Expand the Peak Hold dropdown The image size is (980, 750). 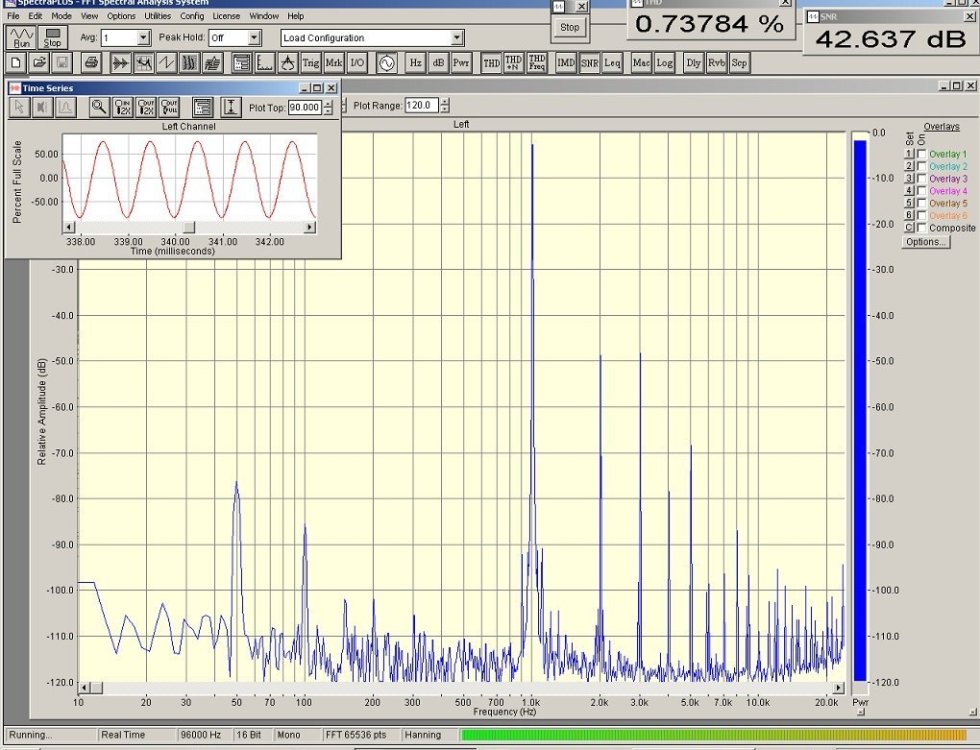(254, 38)
